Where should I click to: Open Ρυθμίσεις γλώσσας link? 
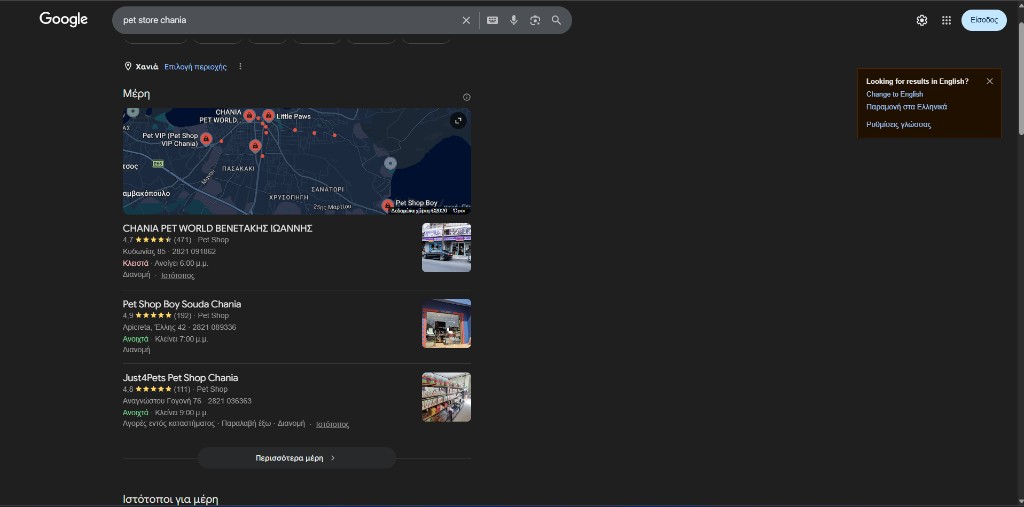tap(899, 124)
